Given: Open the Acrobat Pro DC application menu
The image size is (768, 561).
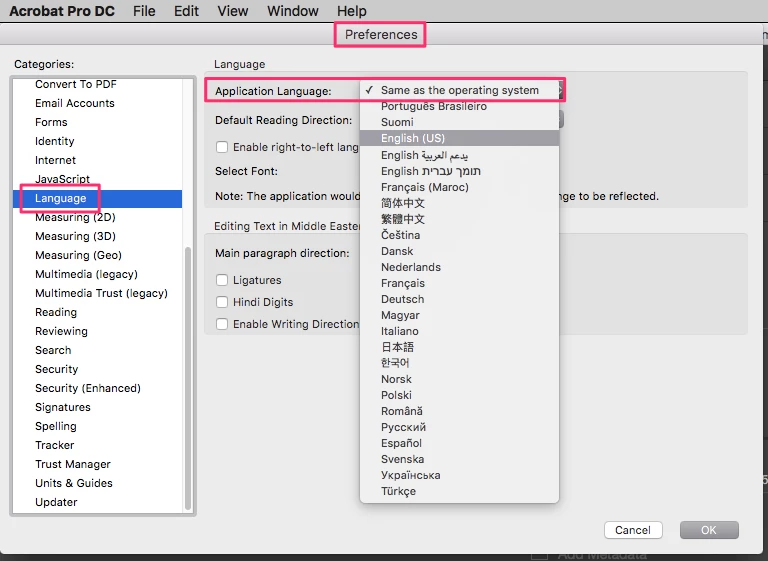Looking at the screenshot, I should (62, 11).
